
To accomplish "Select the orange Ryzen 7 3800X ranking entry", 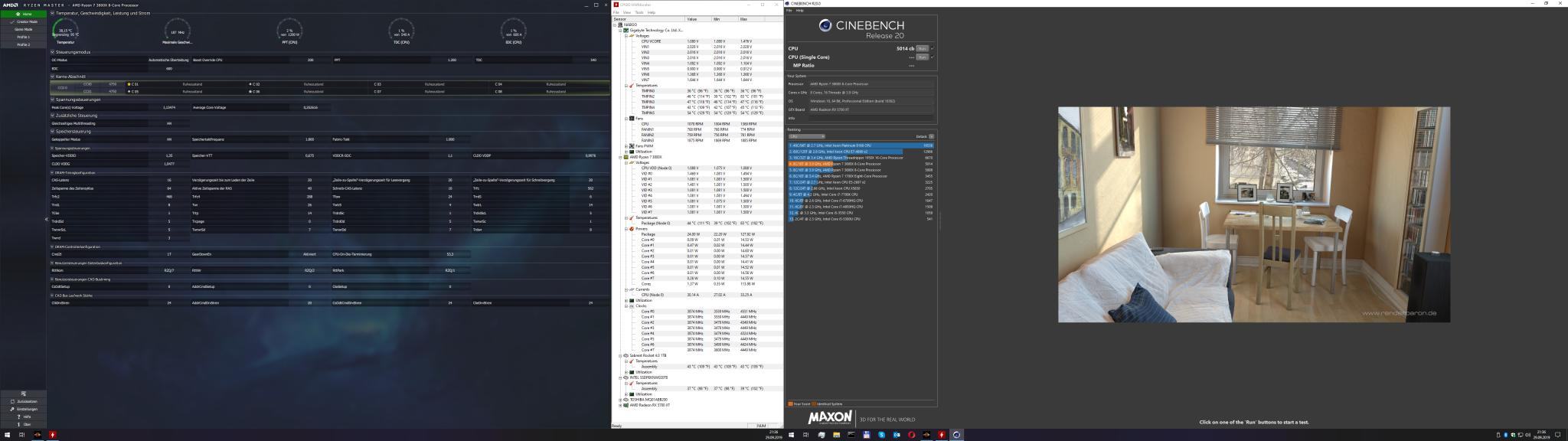I will 861,164.
